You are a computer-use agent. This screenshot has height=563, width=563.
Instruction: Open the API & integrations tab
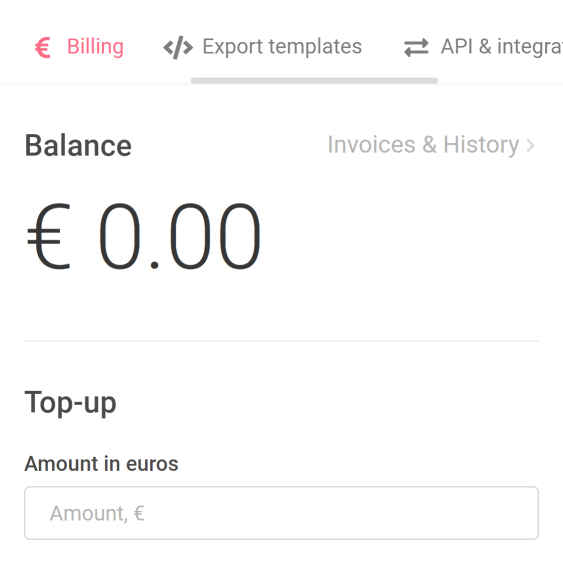tap(483, 47)
